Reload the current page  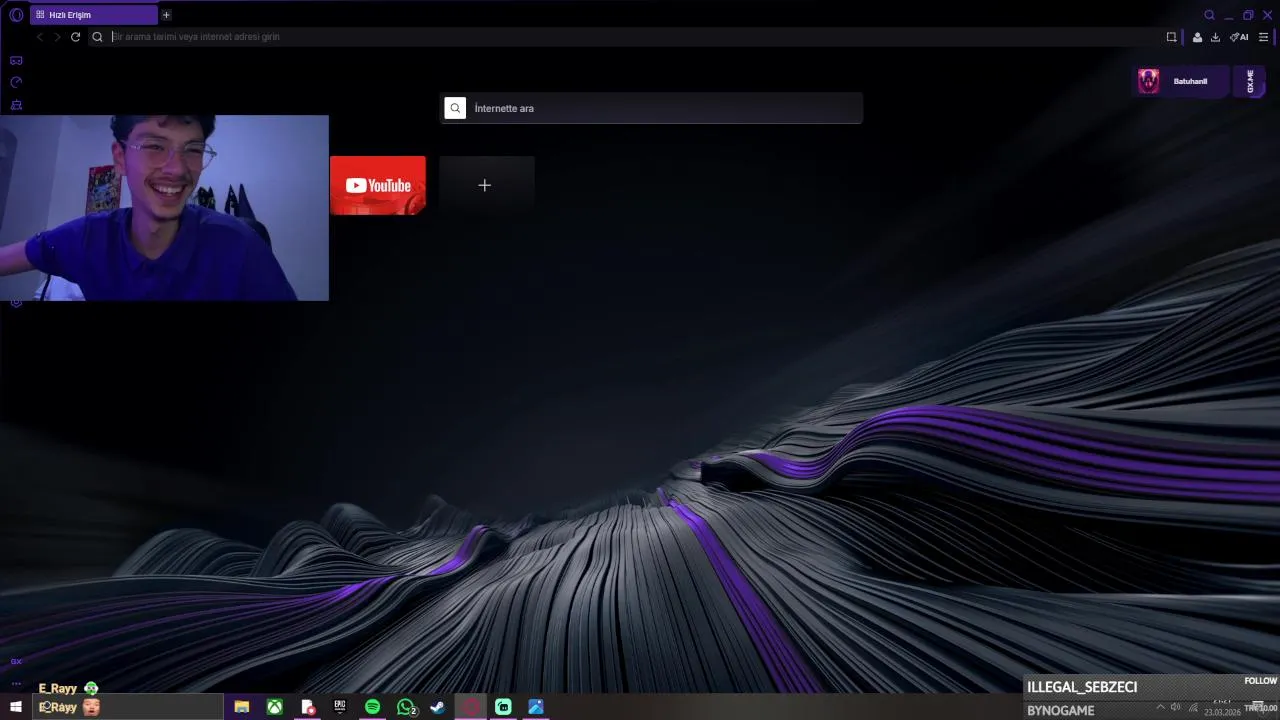(x=75, y=37)
